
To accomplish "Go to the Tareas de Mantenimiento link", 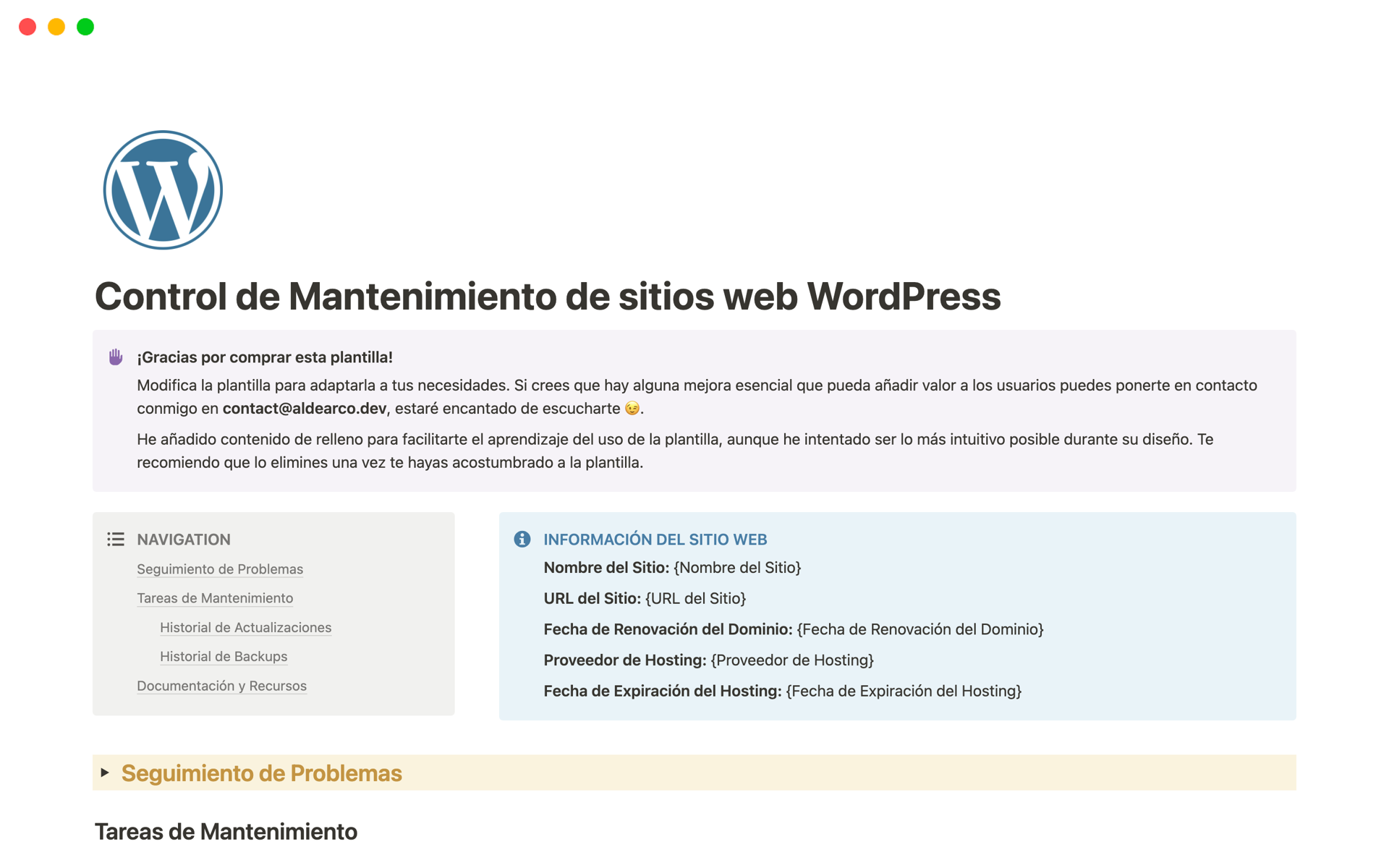I will [214, 598].
